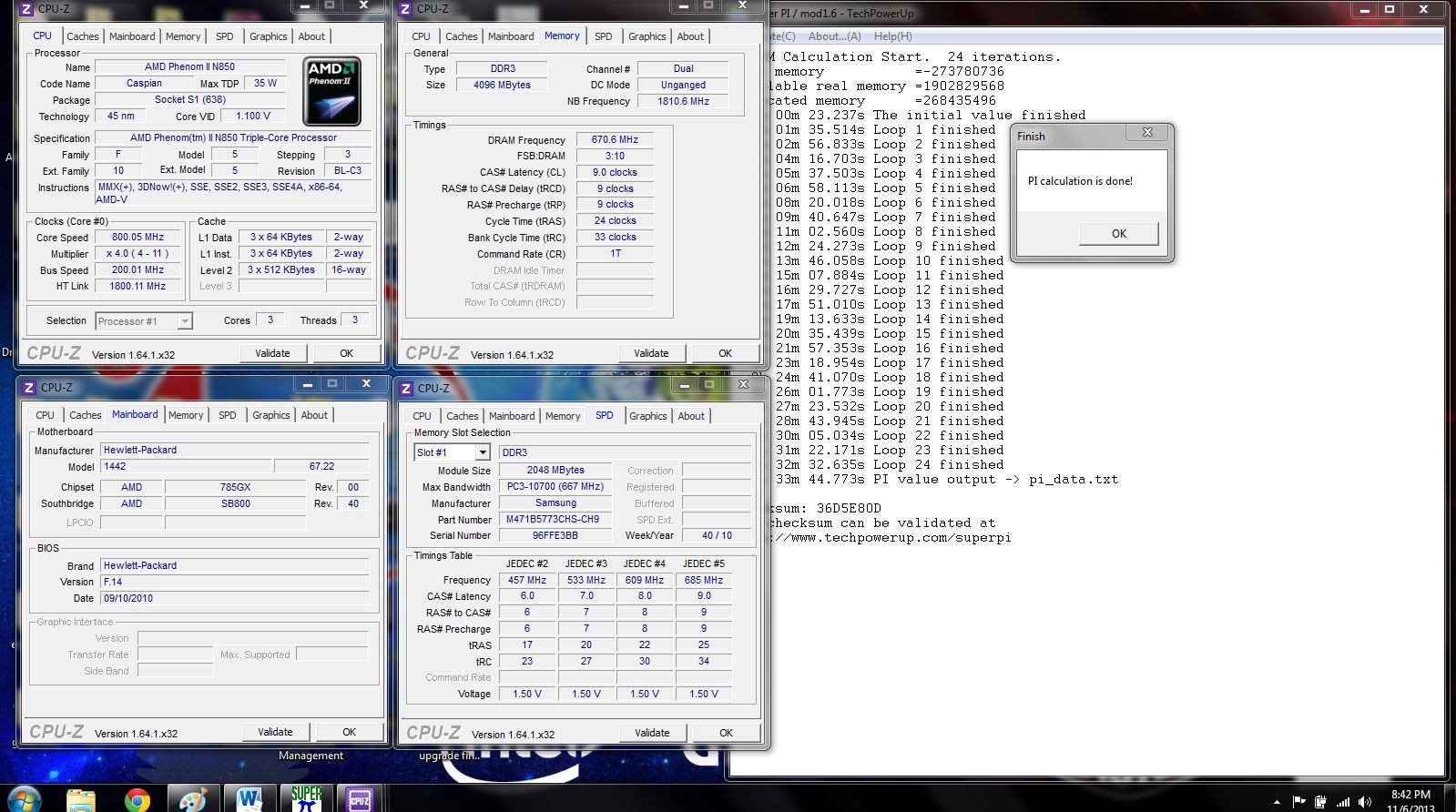The width and height of the screenshot is (1456, 812).
Task: Open the Processor #1 selection dropdown
Action: click(144, 321)
